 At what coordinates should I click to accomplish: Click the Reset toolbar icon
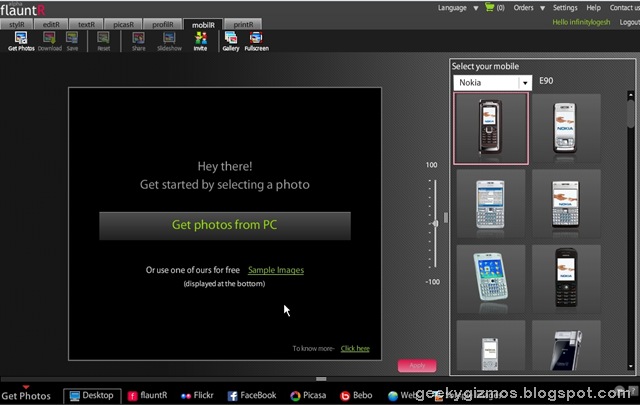pyautogui.click(x=103, y=41)
